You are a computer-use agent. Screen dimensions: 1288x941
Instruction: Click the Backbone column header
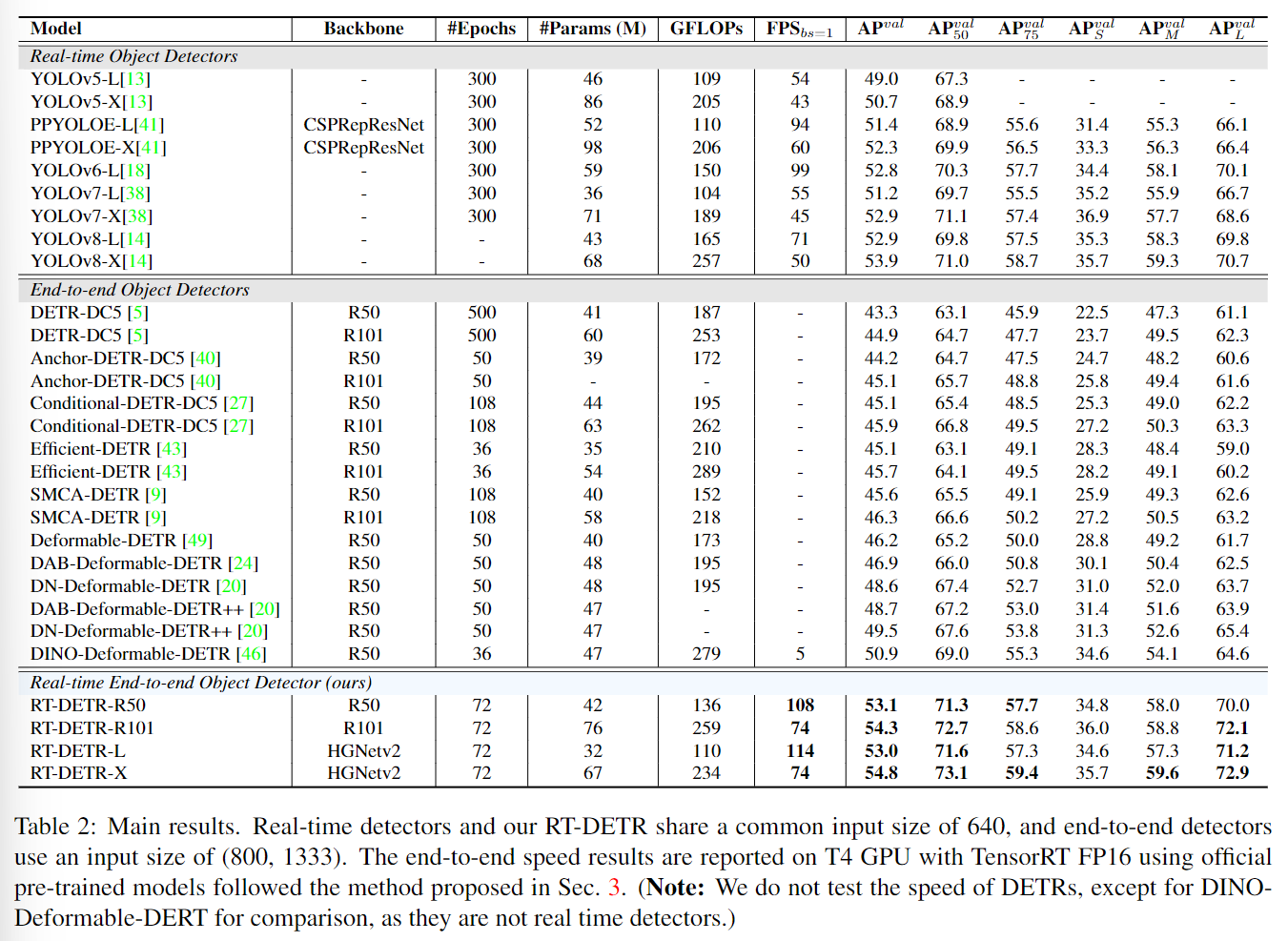point(363,29)
